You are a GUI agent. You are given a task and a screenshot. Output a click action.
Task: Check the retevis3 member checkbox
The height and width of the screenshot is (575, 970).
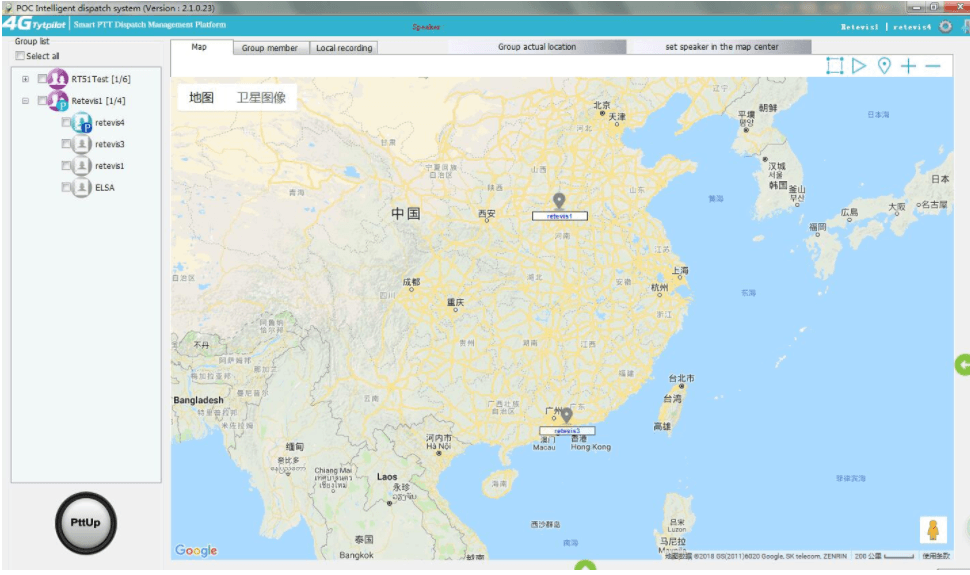click(x=66, y=144)
